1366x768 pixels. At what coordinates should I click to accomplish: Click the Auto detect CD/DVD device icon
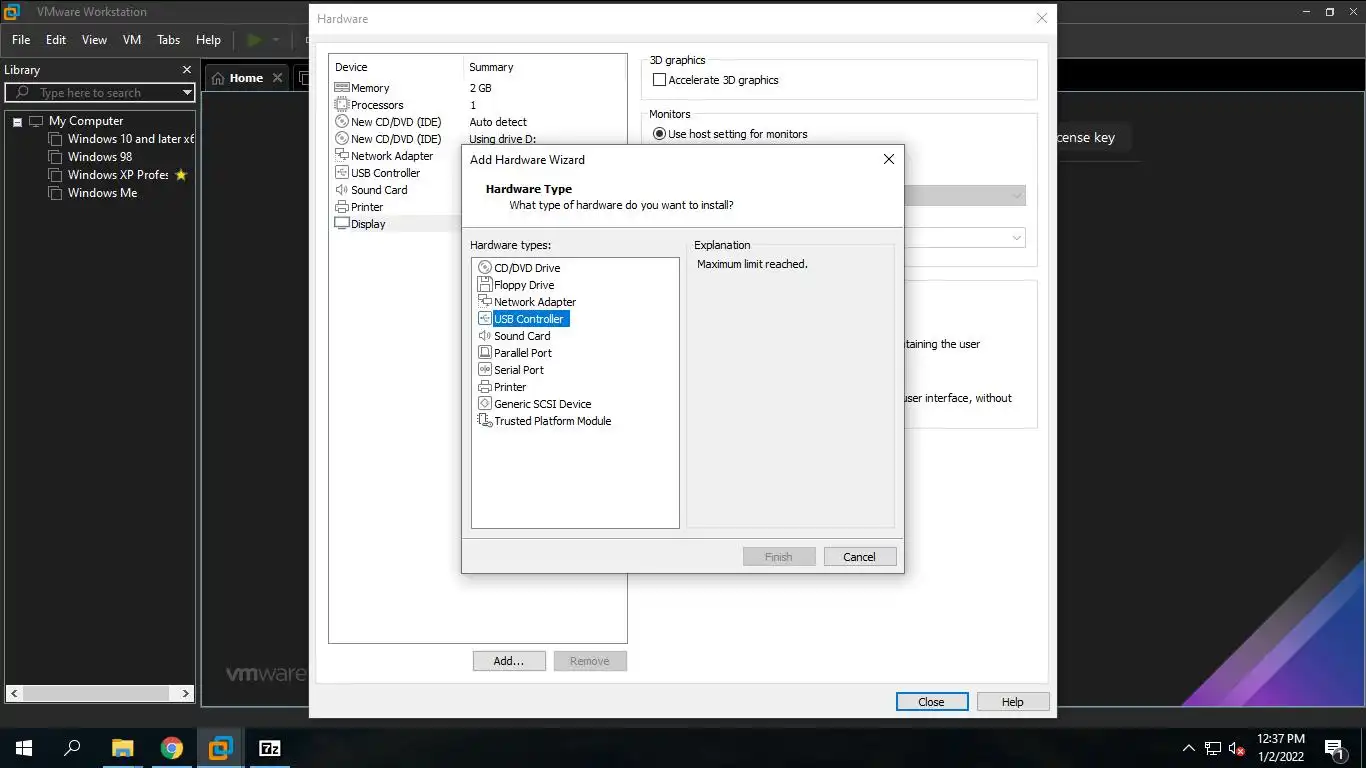(342, 122)
